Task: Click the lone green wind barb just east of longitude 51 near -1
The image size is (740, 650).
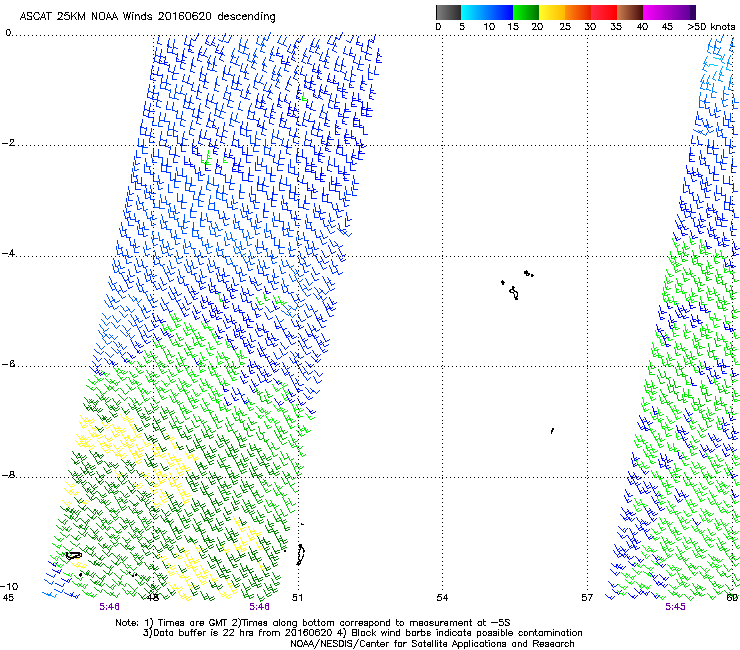Action: [x=304, y=98]
